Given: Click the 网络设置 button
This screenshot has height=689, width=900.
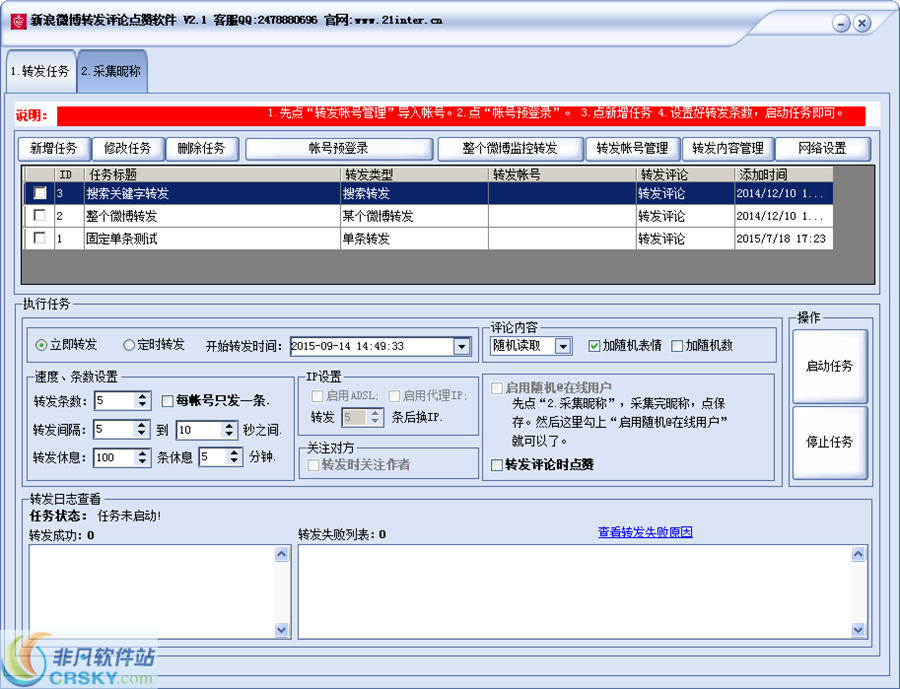Looking at the screenshot, I should click(822, 148).
